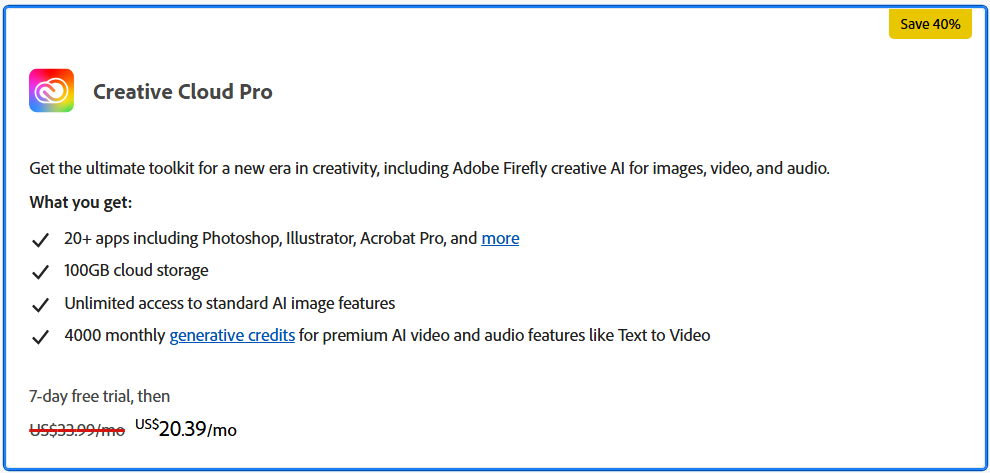
Task: Click the checkmark beside "4000 monthly" credits
Action: 40,337
